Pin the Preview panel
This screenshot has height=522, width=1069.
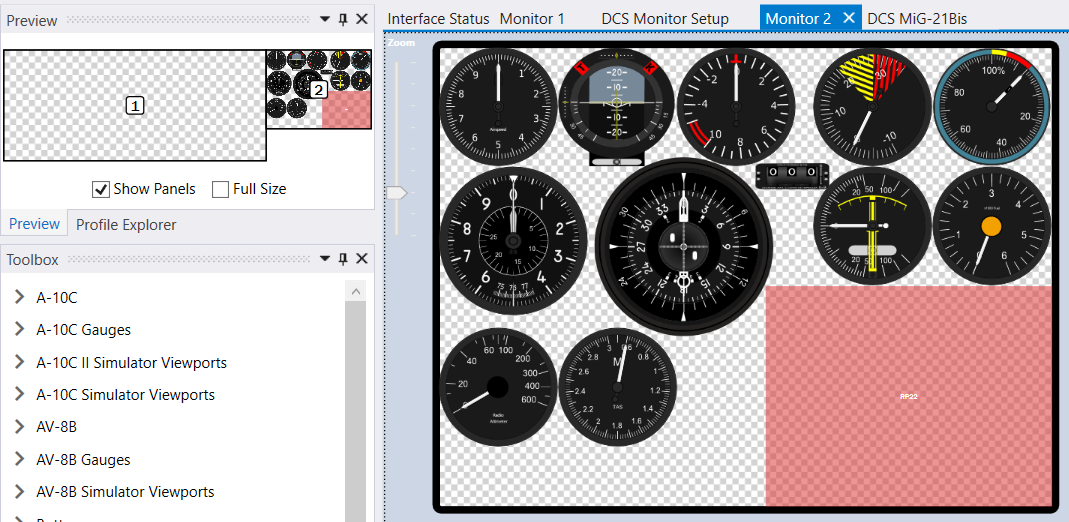343,20
